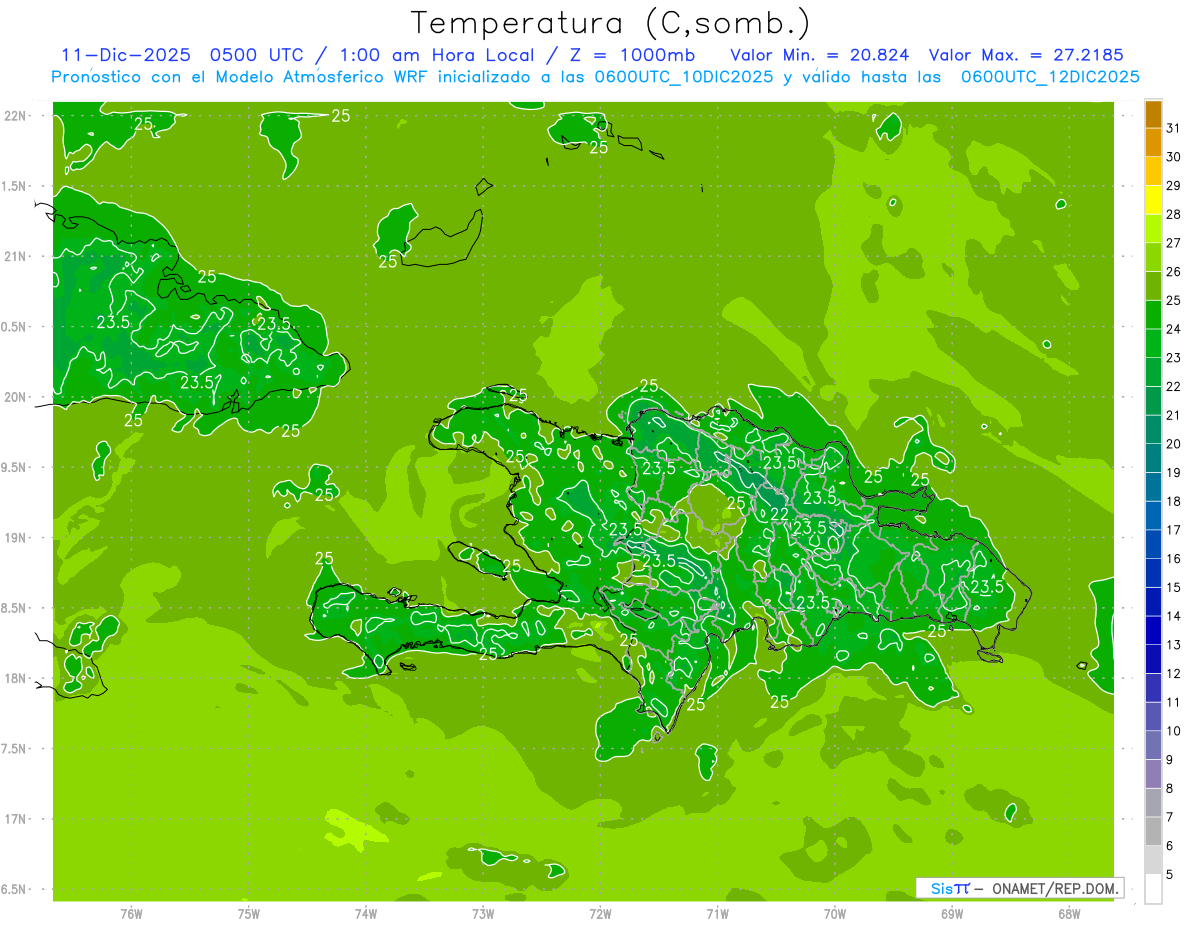Click the 'Temperatura (C,somb.)' chart title

point(610,23)
